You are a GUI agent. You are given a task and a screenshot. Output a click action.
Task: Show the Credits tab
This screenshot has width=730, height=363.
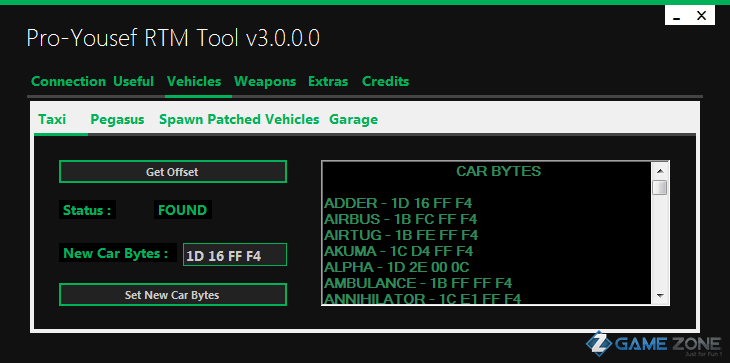pos(385,81)
